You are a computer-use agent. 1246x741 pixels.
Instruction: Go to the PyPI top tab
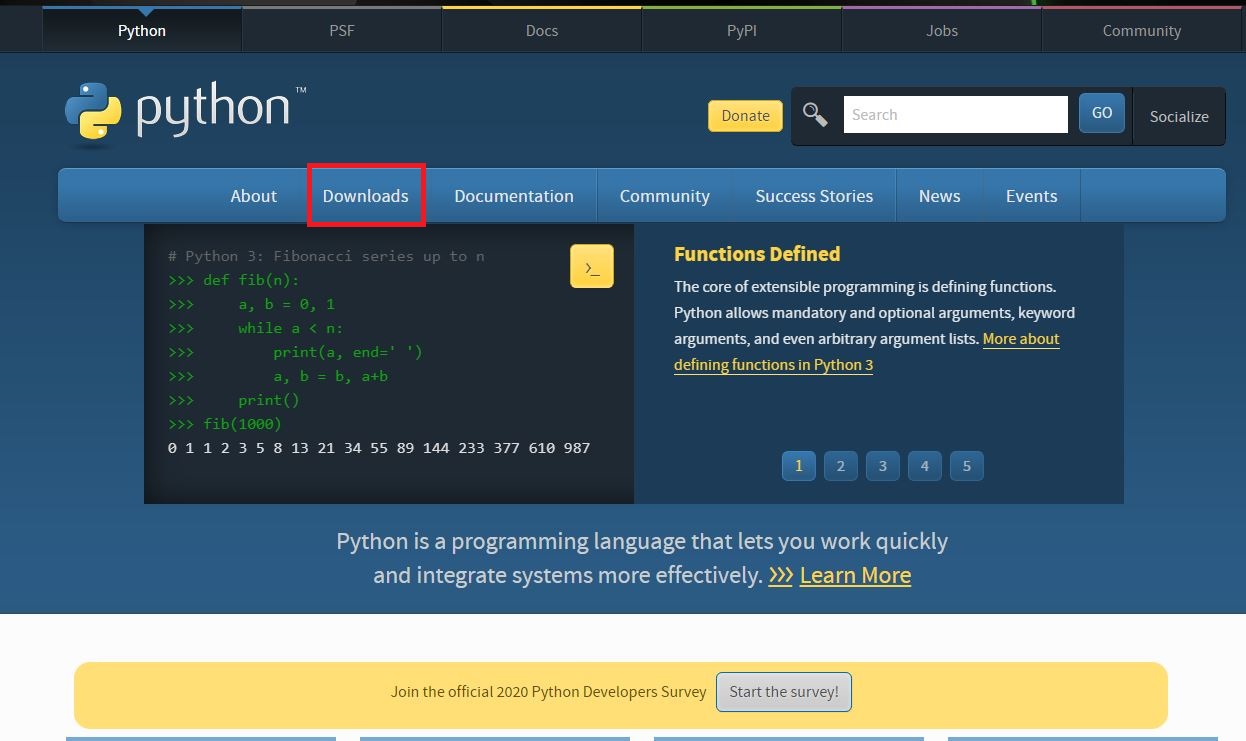click(742, 31)
